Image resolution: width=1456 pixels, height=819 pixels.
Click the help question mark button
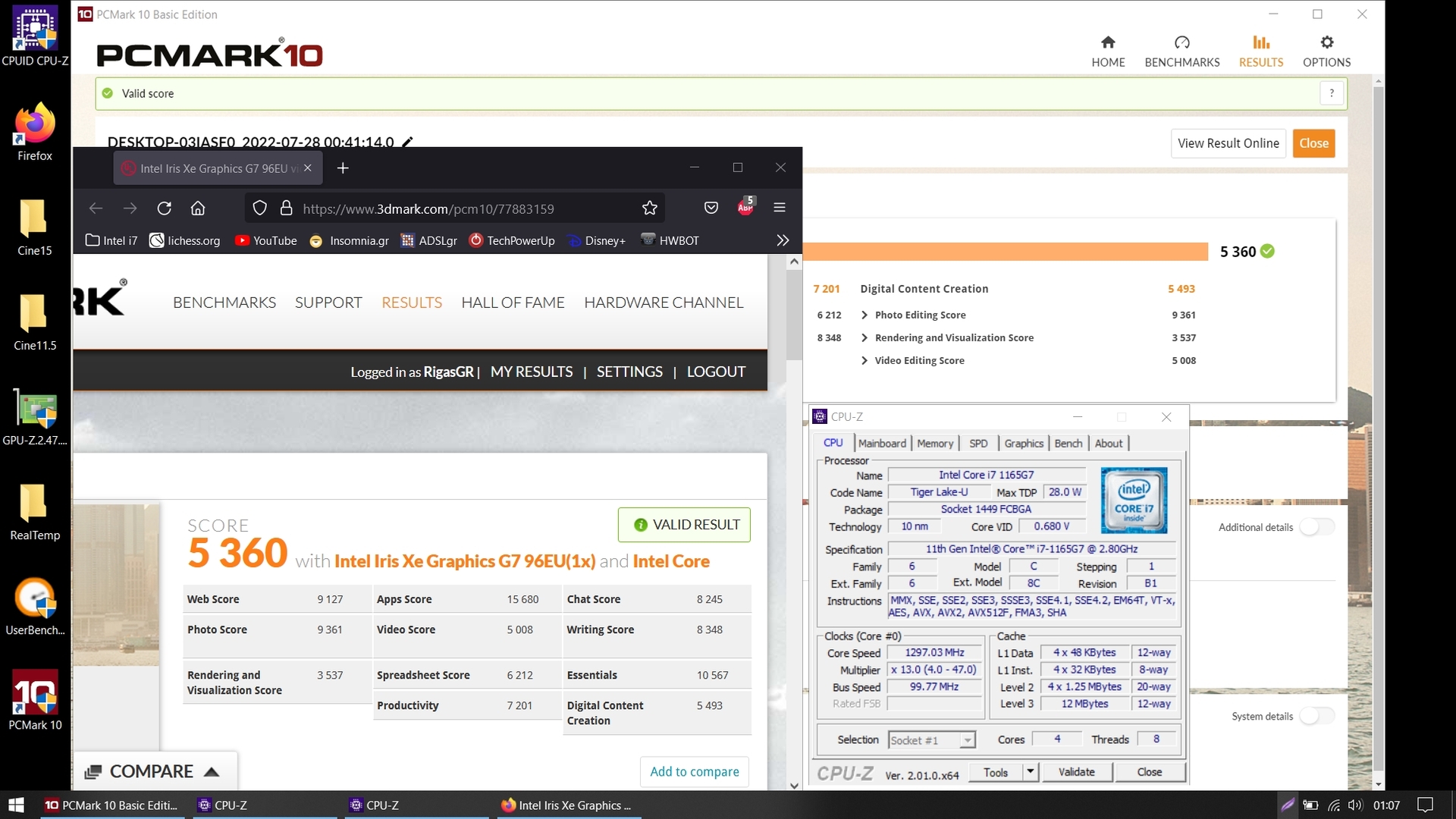pyautogui.click(x=1332, y=93)
